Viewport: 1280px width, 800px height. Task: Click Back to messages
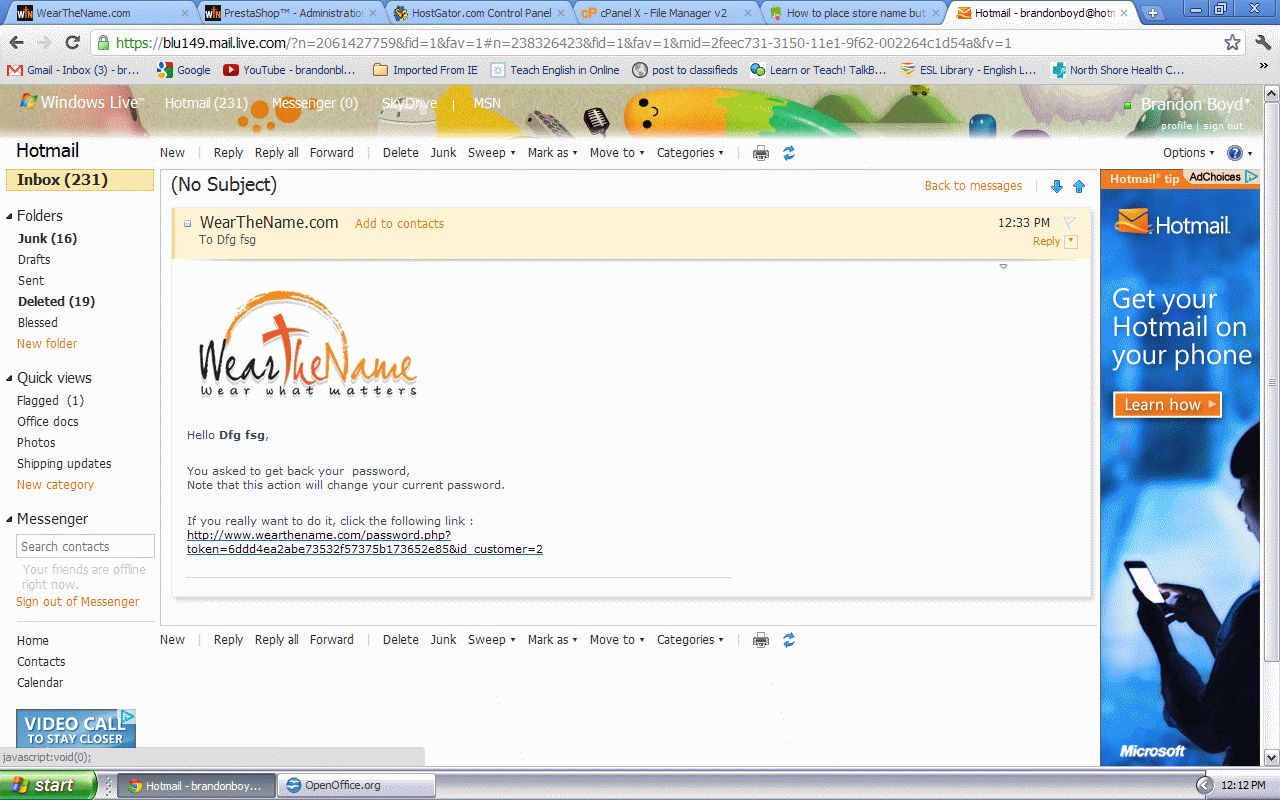pos(973,186)
